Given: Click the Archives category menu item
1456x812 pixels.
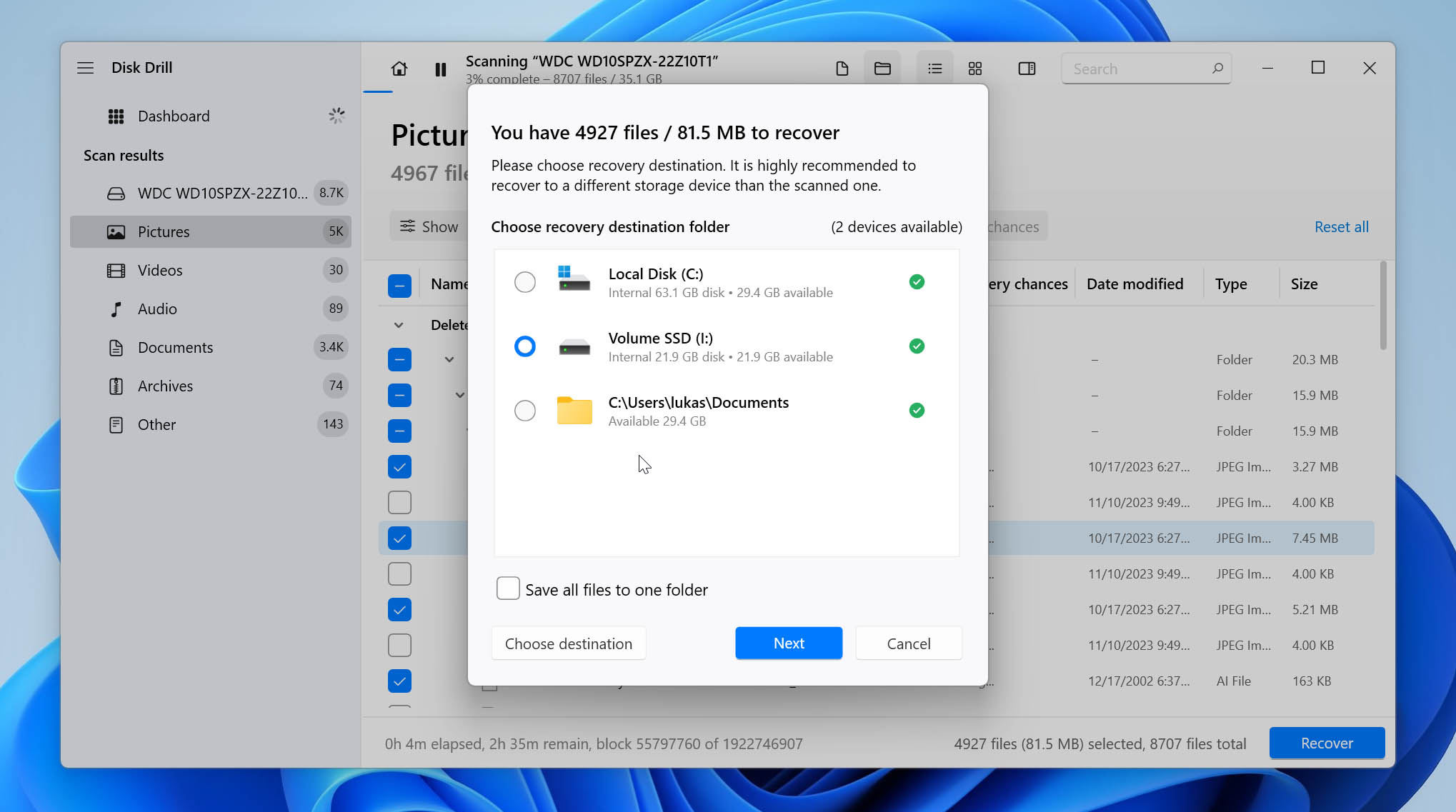Looking at the screenshot, I should coord(165,385).
